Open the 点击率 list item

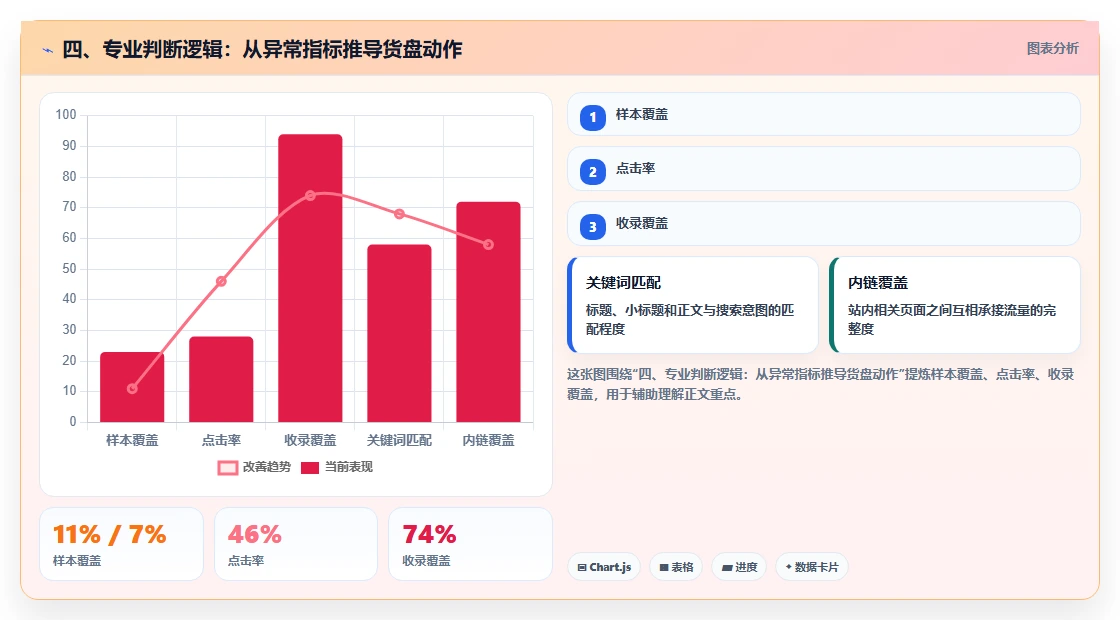[824, 169]
